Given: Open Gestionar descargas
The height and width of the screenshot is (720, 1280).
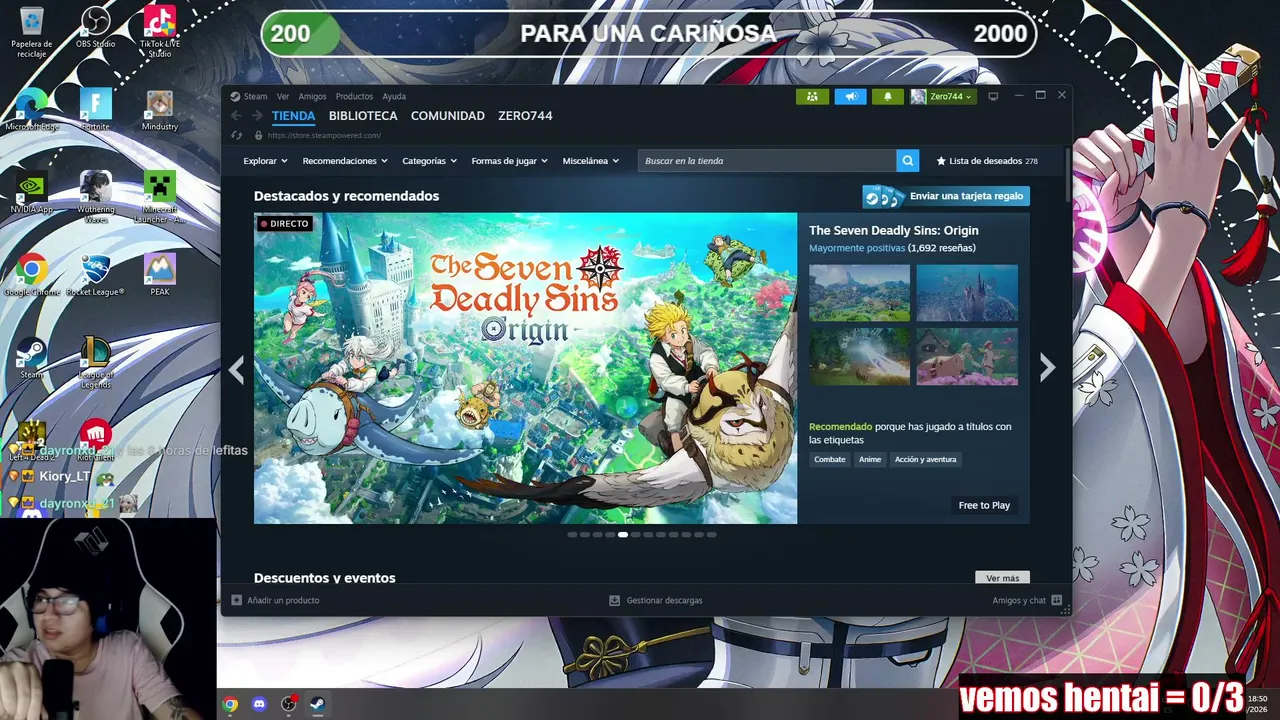Looking at the screenshot, I should [656, 600].
